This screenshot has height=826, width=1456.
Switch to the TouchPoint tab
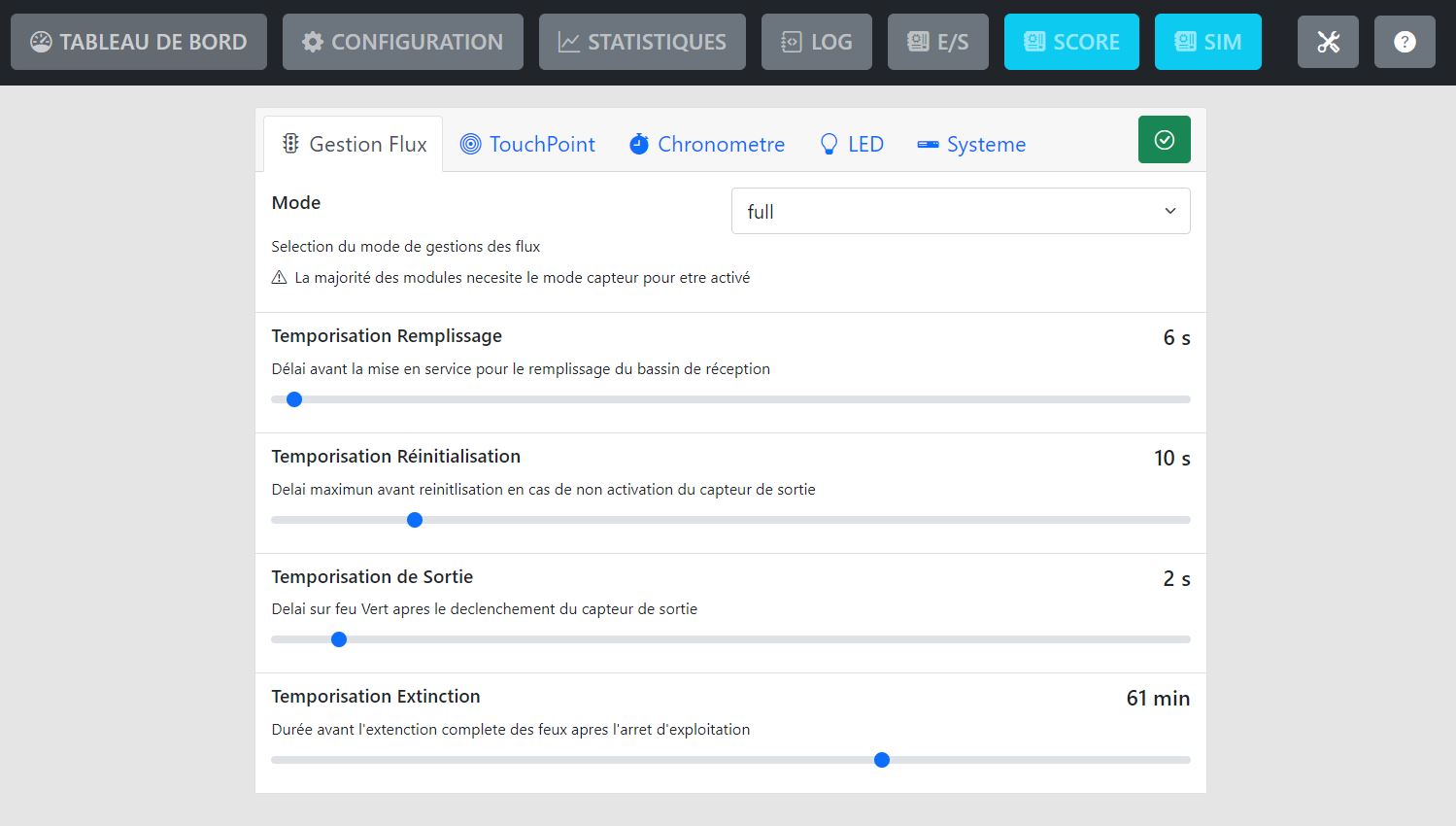pos(527,144)
